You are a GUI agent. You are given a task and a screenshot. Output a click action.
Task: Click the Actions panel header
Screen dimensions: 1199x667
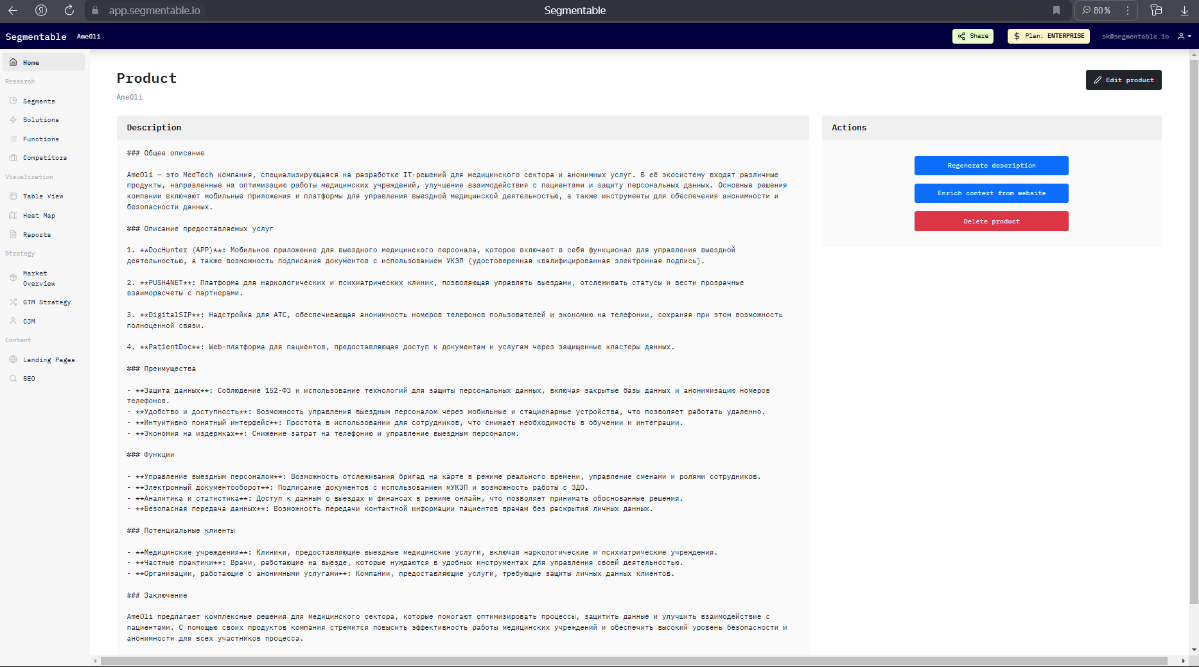pyautogui.click(x=992, y=128)
